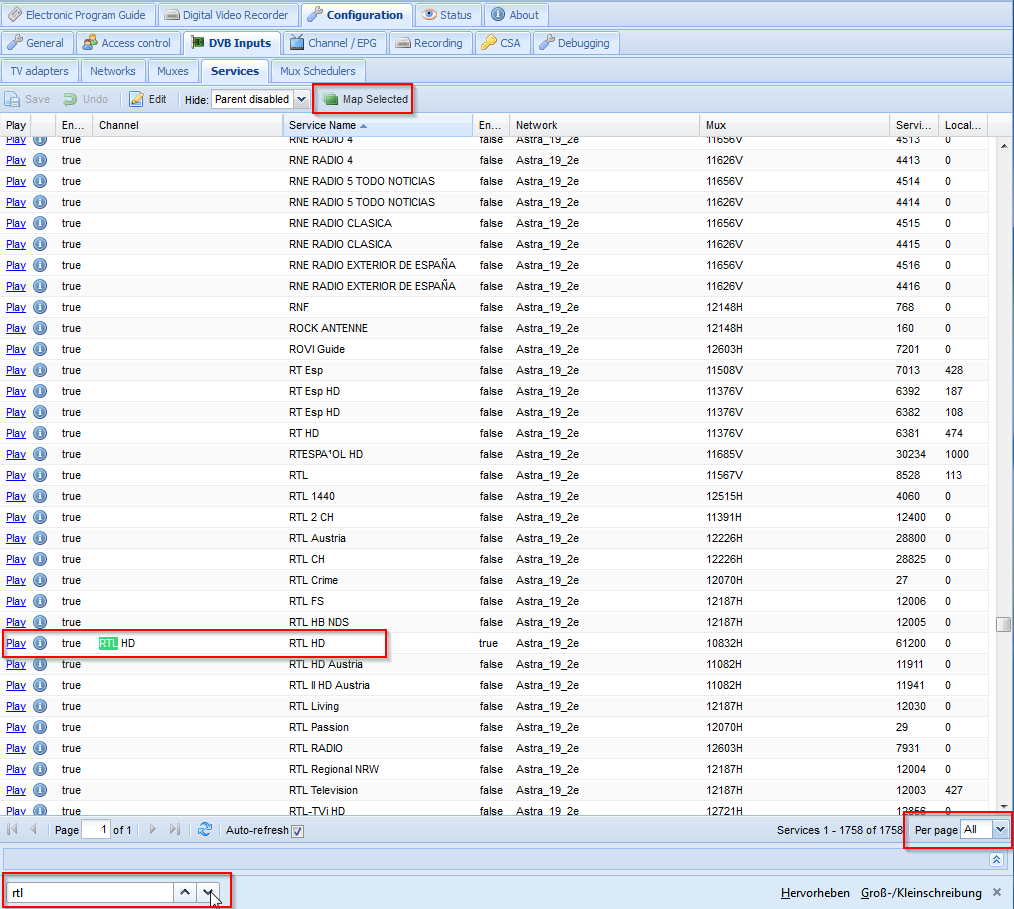Show info icon for RTL 1440
This screenshot has width=1014, height=909.
[40, 496]
